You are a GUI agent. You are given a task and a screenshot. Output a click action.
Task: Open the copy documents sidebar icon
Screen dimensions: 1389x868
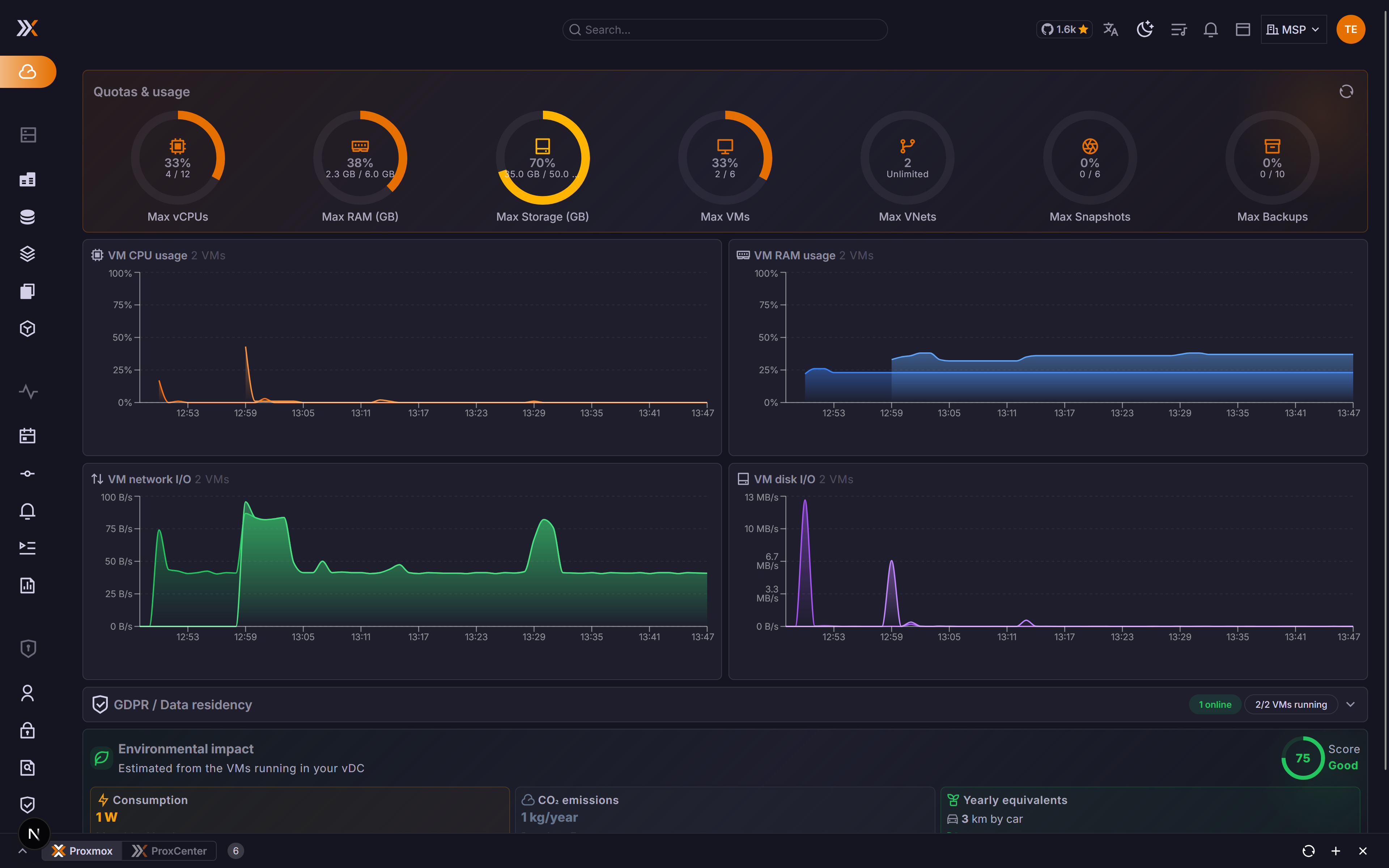pos(27,292)
